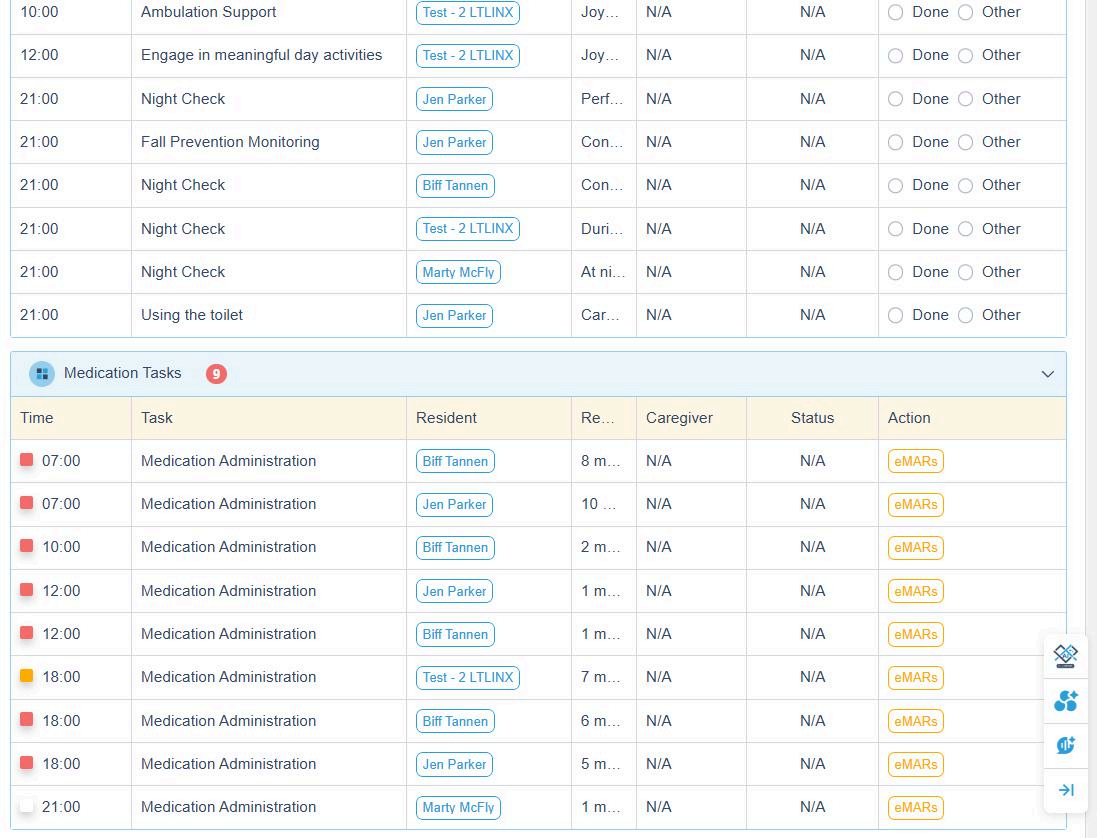
Task: Click the Status column header
Action: click(x=812, y=418)
